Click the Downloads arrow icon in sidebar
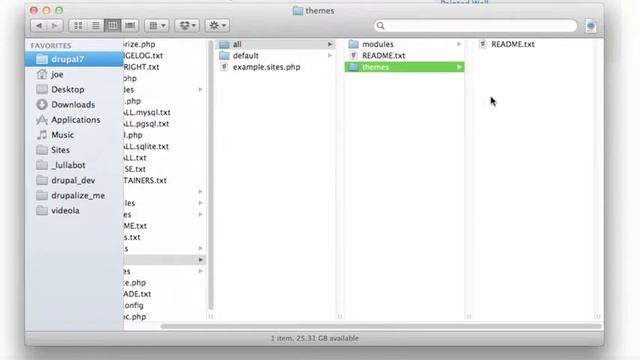 [42, 104]
